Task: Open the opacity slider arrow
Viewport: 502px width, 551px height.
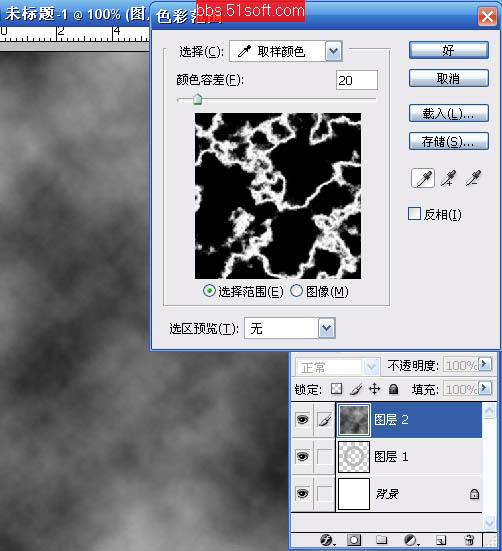Action: (x=485, y=364)
